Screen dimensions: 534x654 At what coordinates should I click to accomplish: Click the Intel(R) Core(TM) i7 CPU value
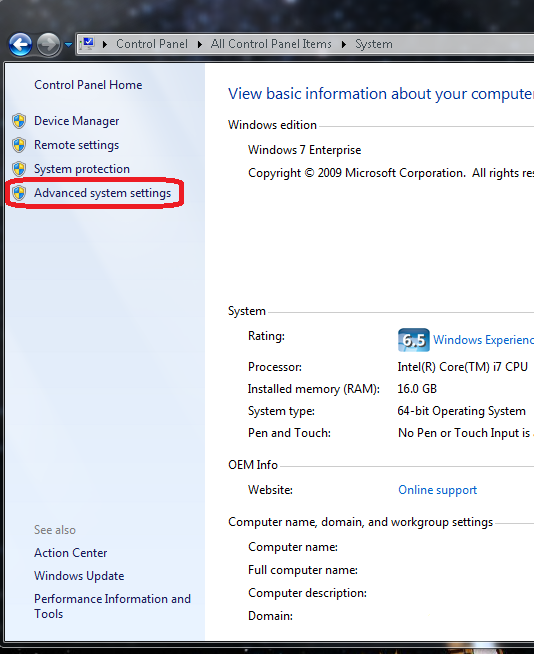point(463,367)
